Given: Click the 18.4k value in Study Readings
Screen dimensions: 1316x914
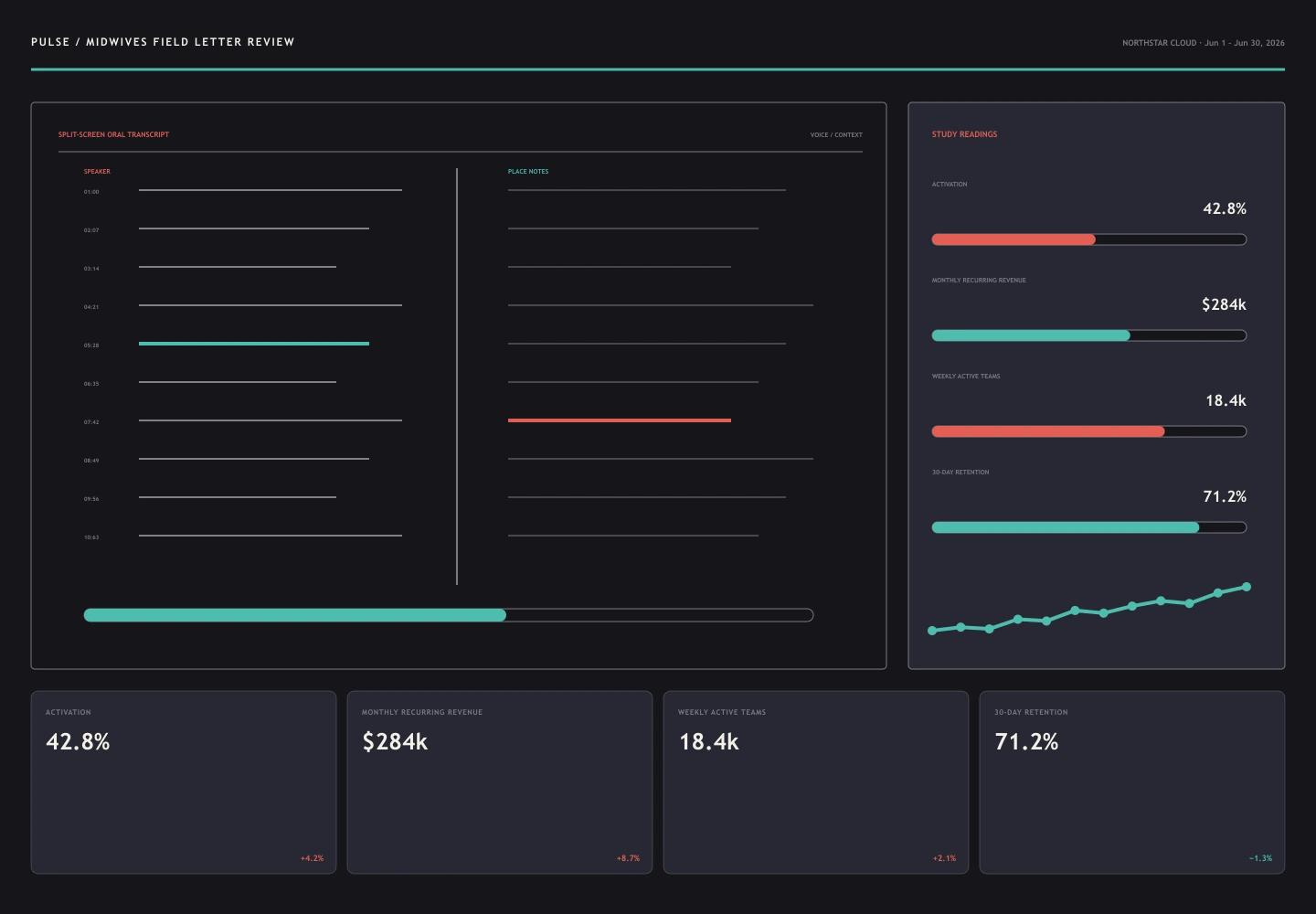Looking at the screenshot, I should pyautogui.click(x=1226, y=400).
